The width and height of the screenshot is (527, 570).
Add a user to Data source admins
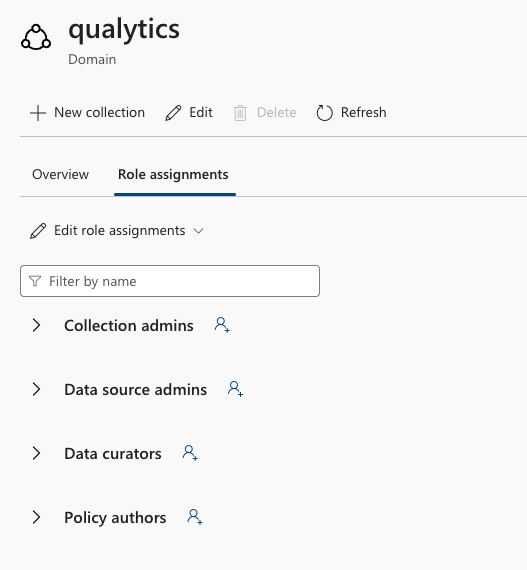click(x=235, y=389)
